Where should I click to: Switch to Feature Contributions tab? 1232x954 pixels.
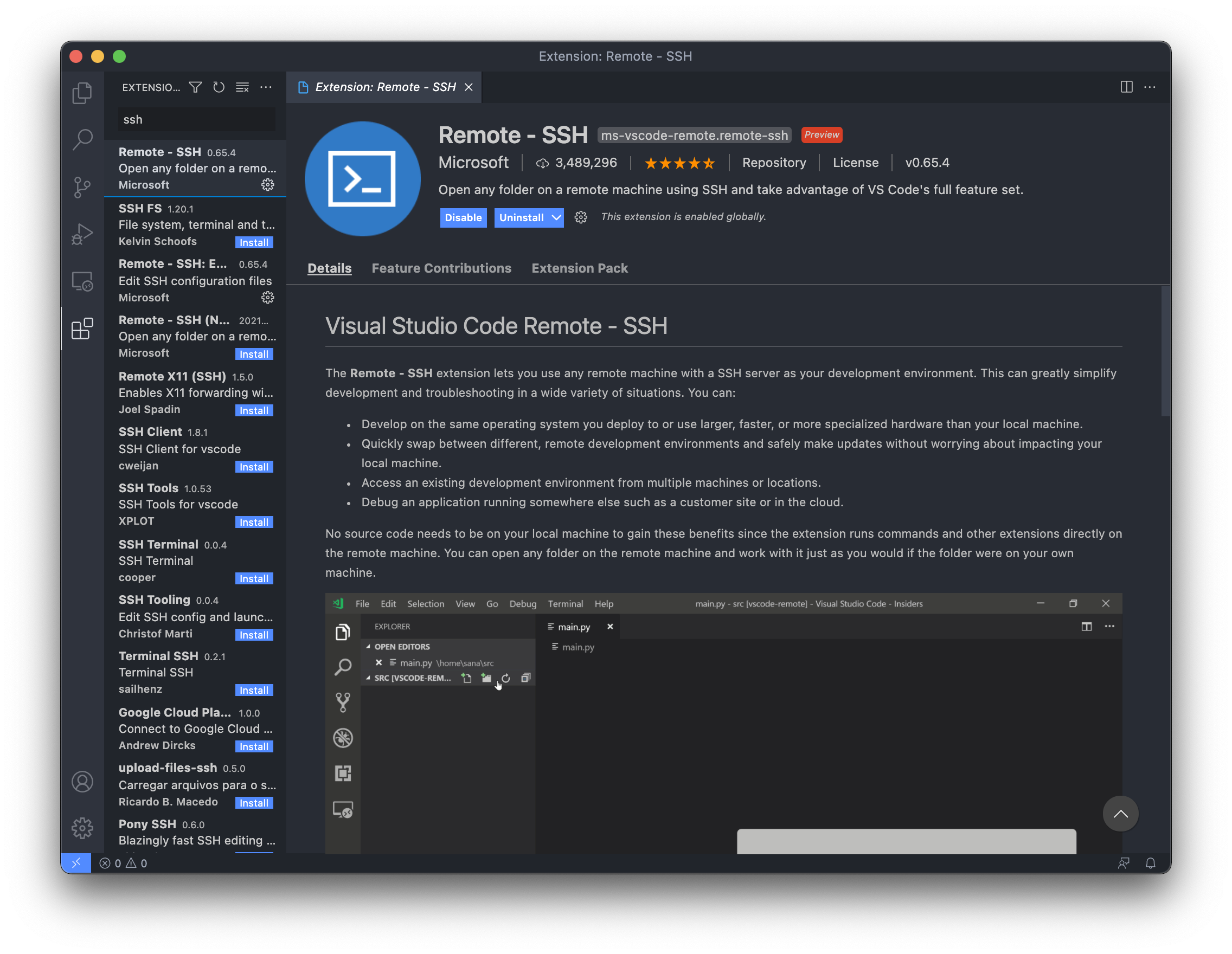point(441,268)
